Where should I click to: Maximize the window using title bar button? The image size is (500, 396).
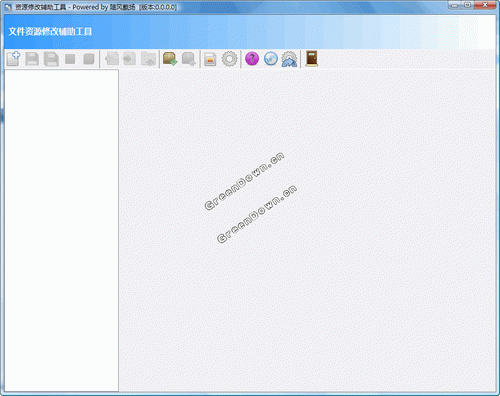[468, 5]
